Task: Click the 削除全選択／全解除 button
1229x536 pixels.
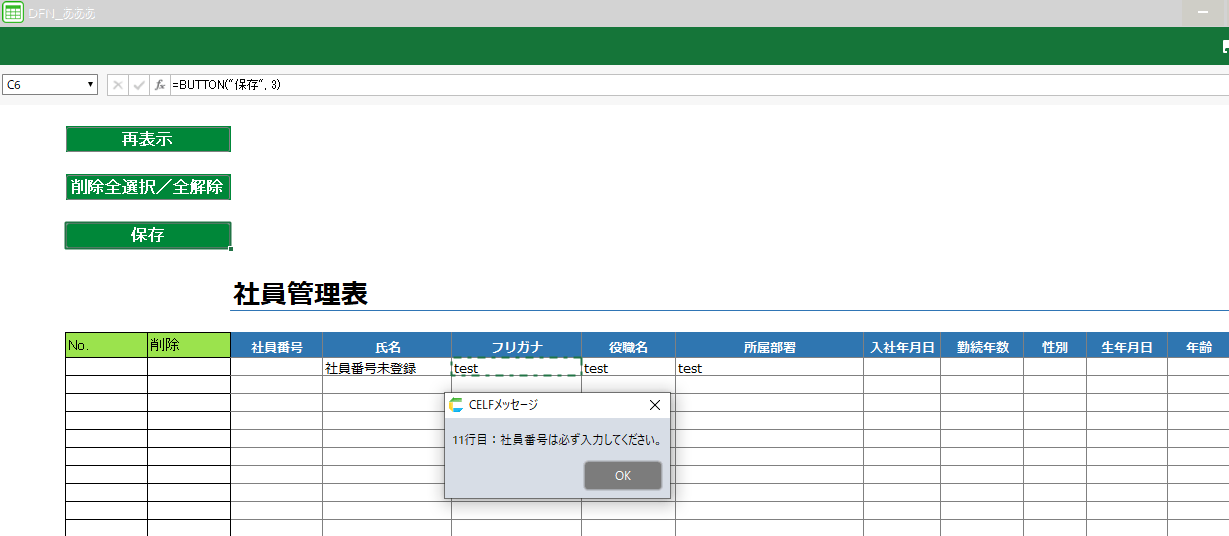Action: tap(148, 187)
